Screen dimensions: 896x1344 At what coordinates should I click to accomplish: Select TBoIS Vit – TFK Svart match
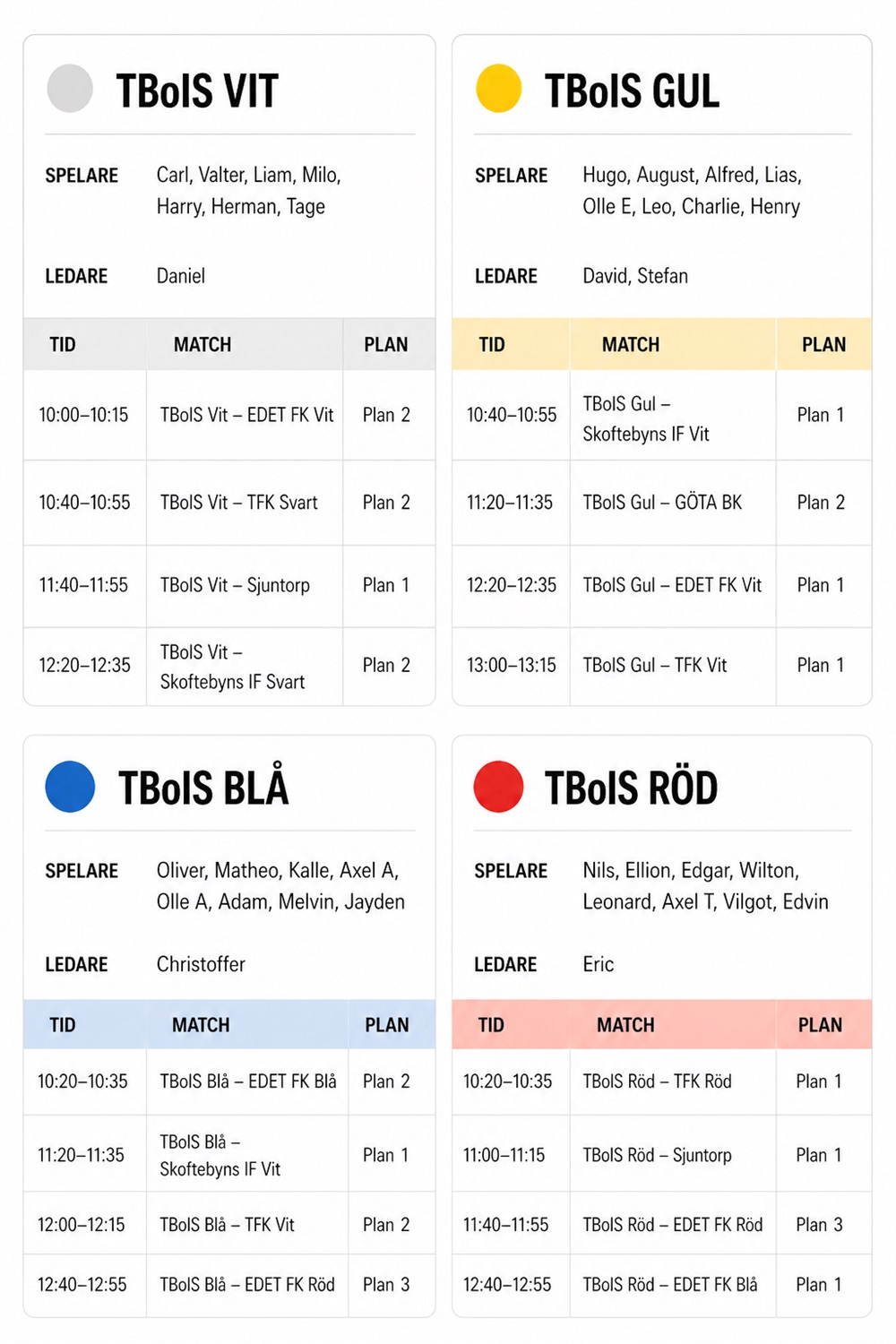tap(238, 503)
